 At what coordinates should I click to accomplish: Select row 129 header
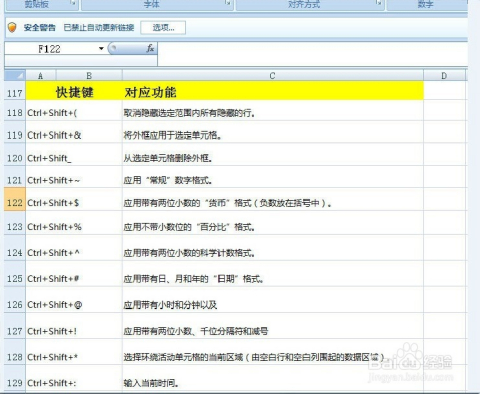(x=15, y=378)
